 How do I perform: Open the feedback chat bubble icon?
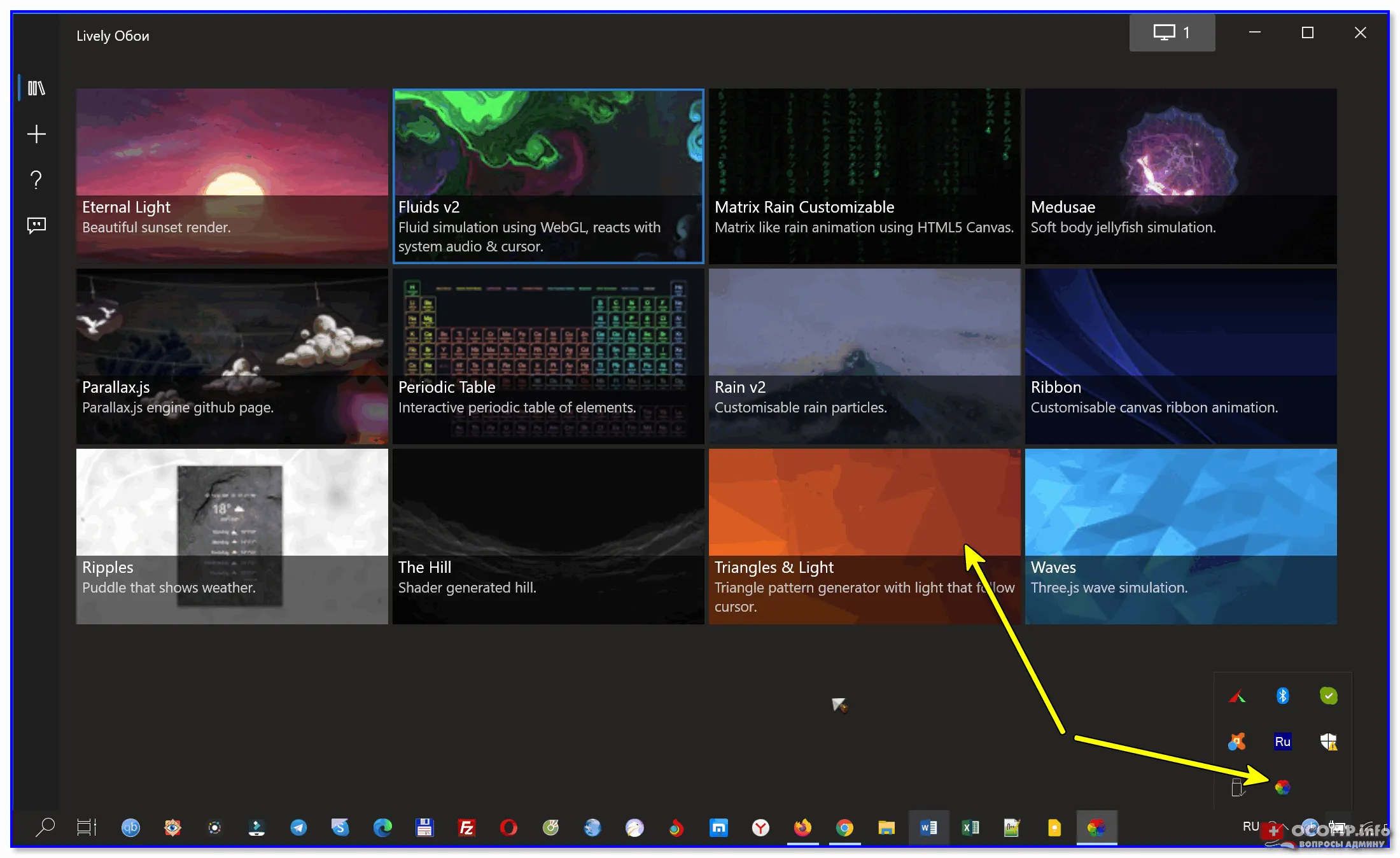click(36, 225)
